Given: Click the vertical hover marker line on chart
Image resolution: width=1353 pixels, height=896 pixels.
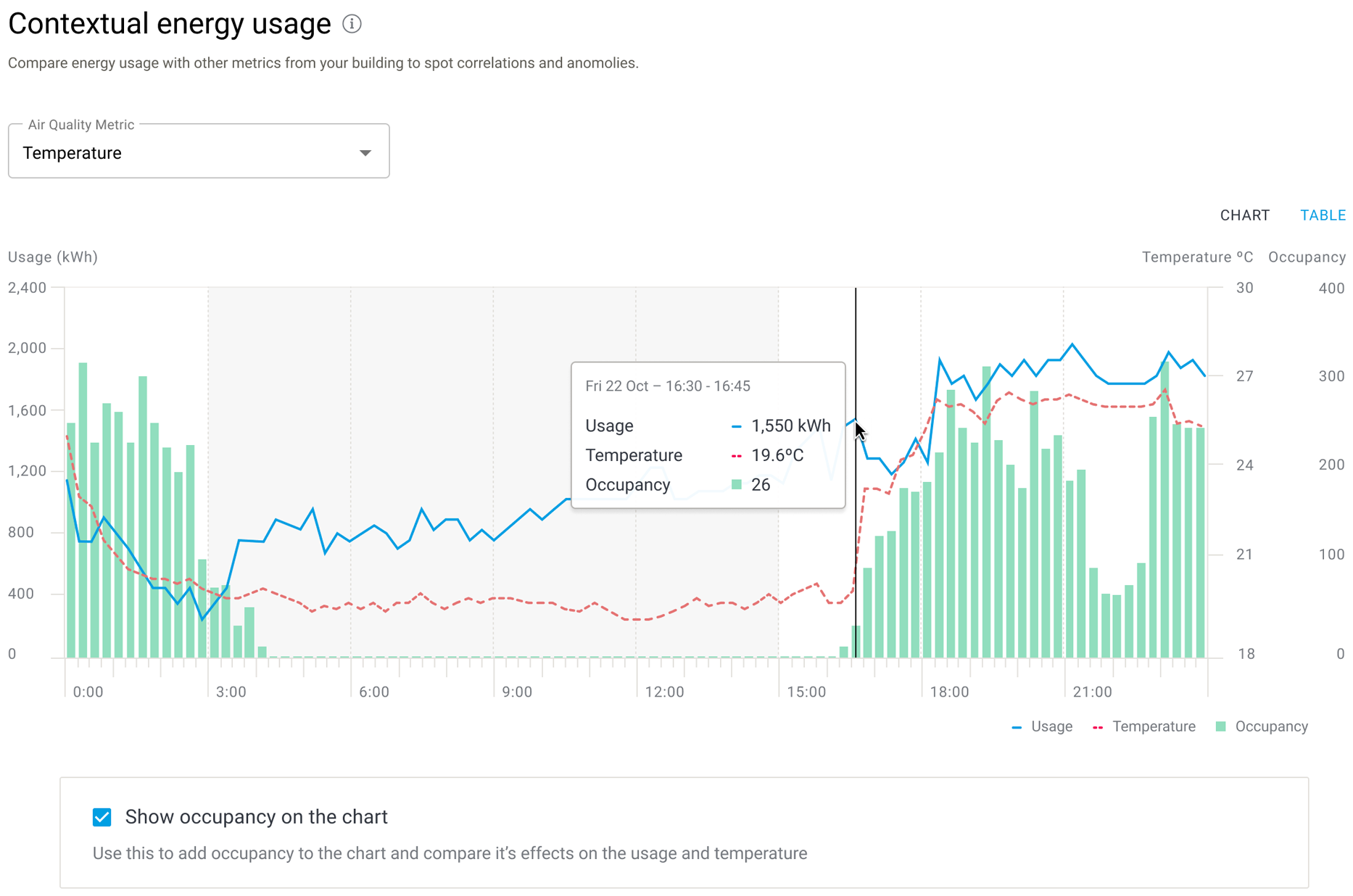Looking at the screenshot, I should pyautogui.click(x=856, y=471).
